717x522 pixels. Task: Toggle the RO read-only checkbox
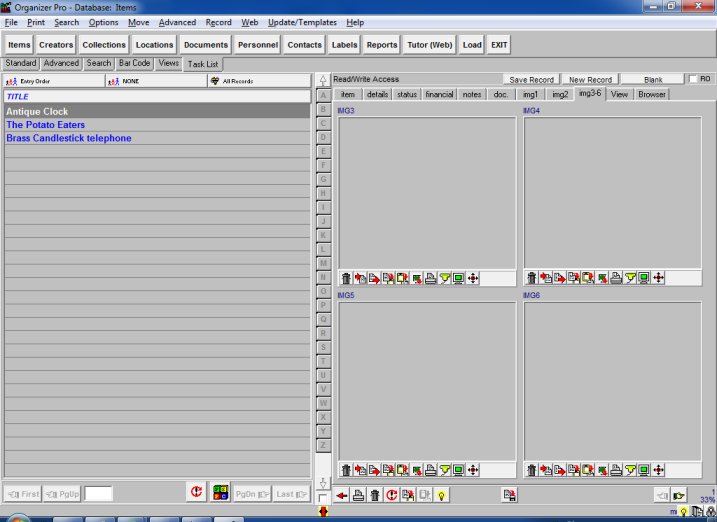(693, 79)
